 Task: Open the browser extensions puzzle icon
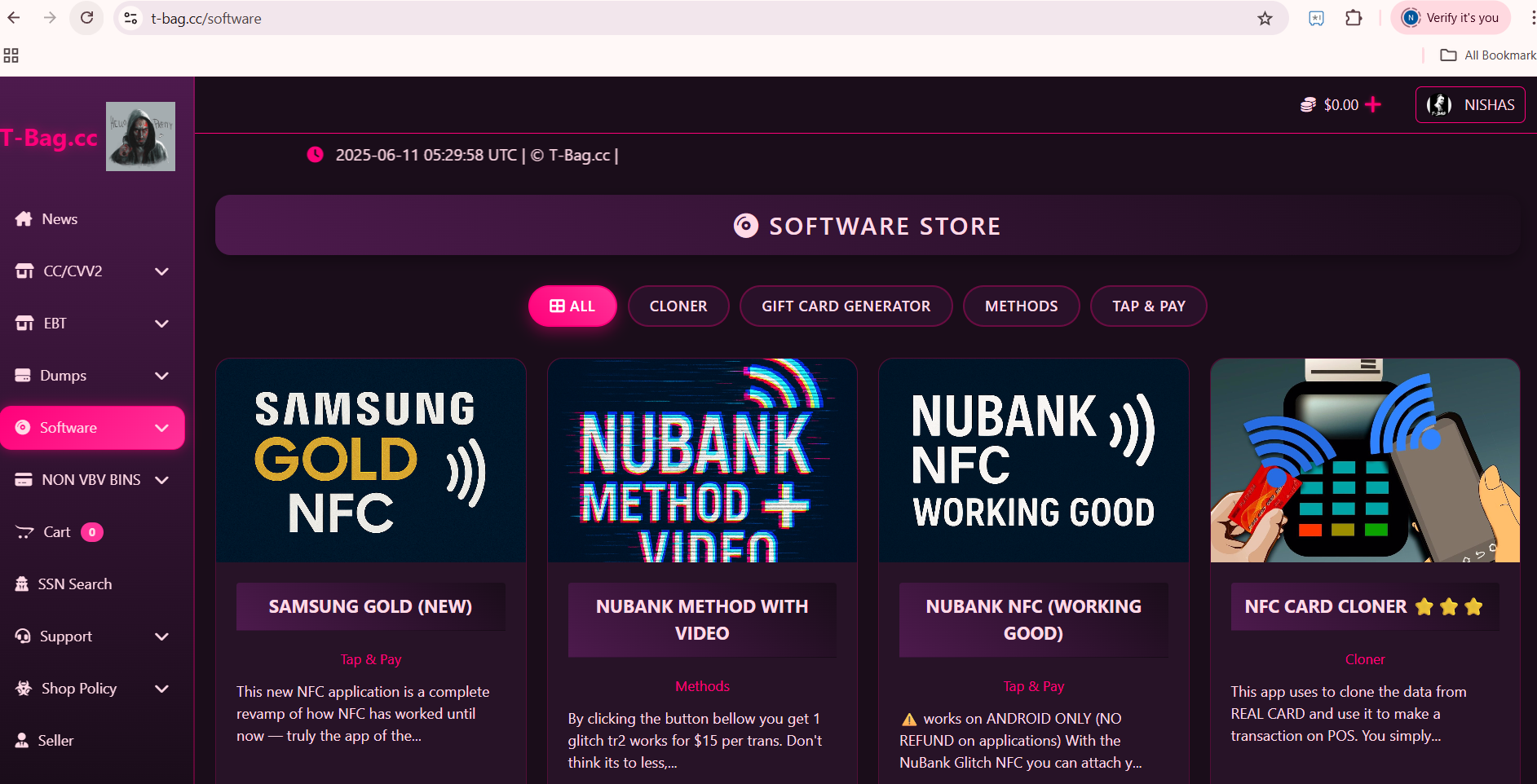click(1354, 18)
